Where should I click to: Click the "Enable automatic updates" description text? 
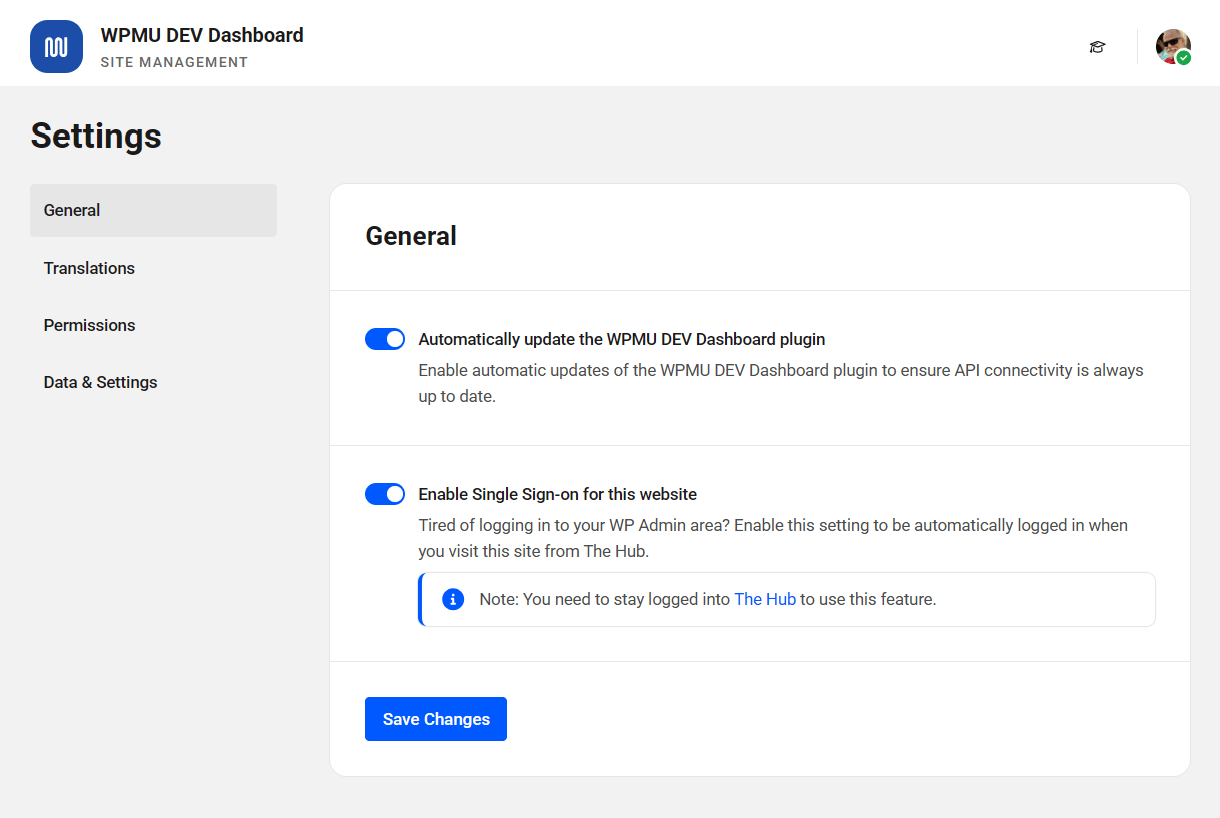(781, 383)
